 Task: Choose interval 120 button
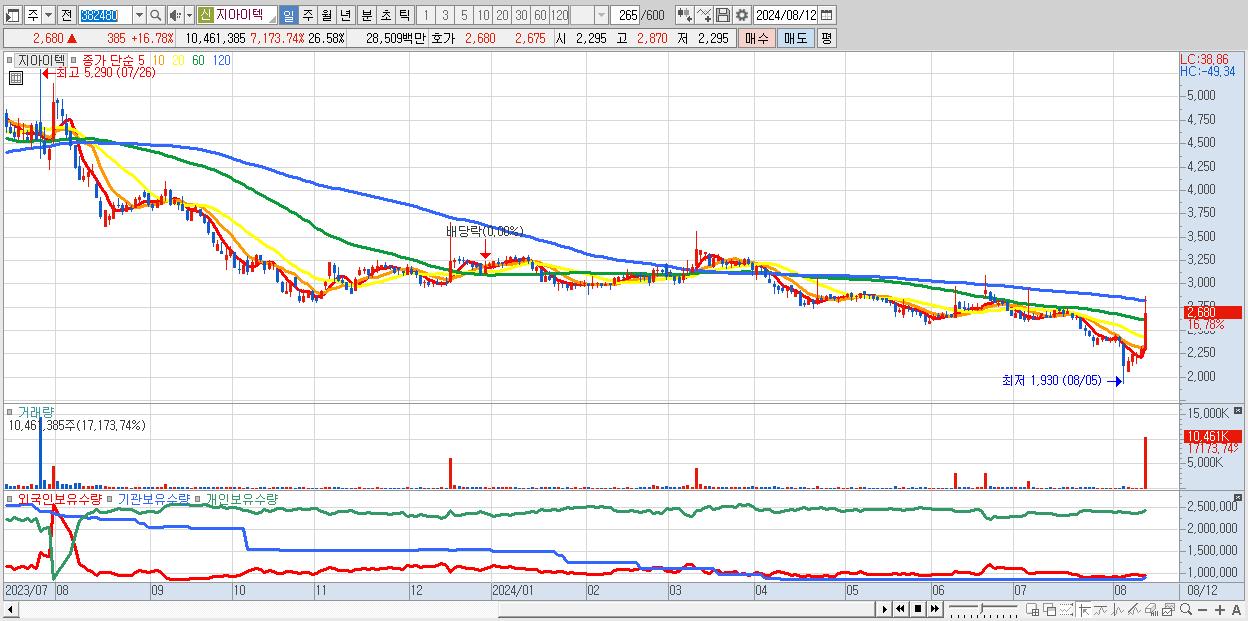click(x=560, y=15)
